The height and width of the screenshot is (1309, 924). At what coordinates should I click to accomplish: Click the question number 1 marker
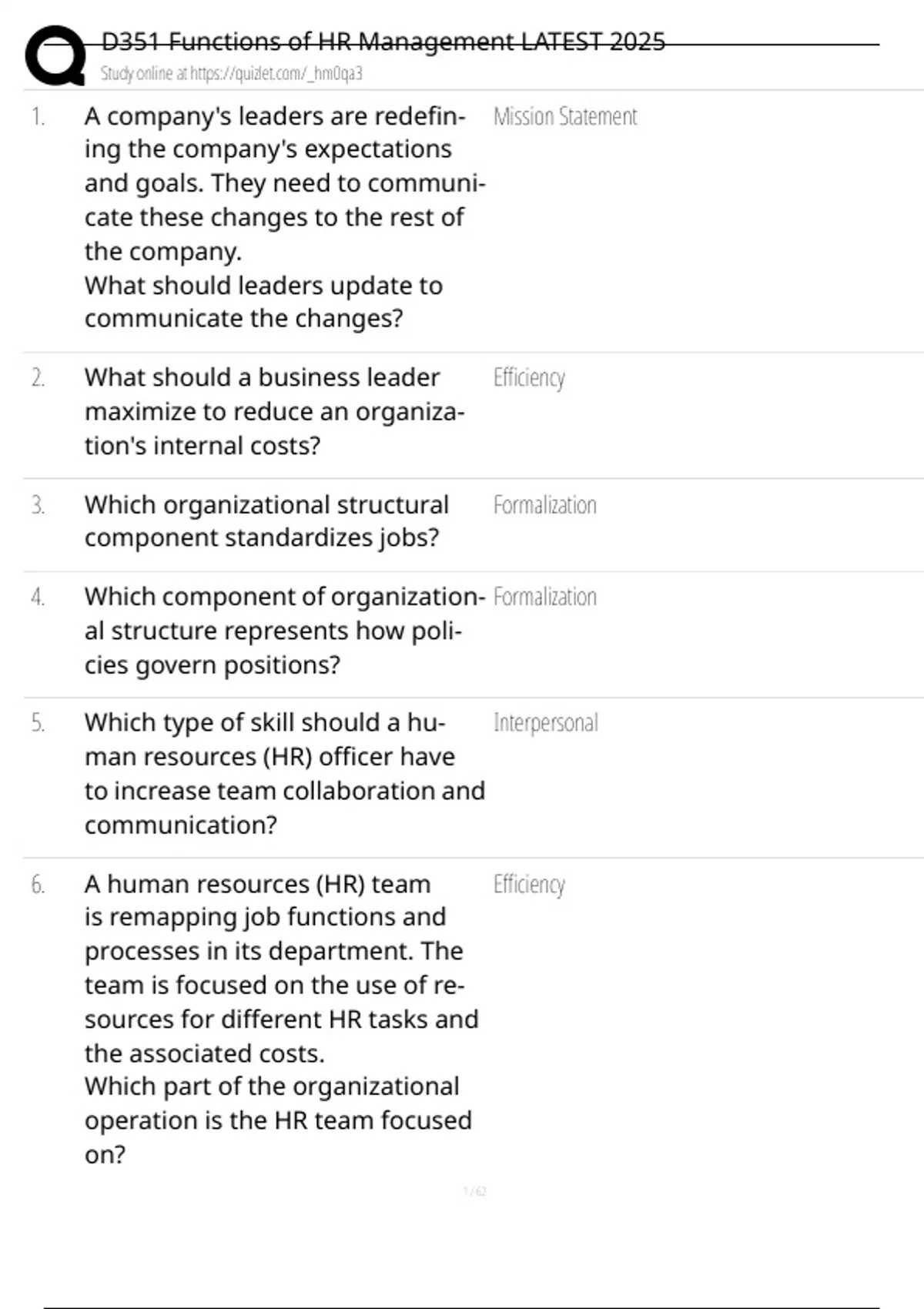[38, 117]
